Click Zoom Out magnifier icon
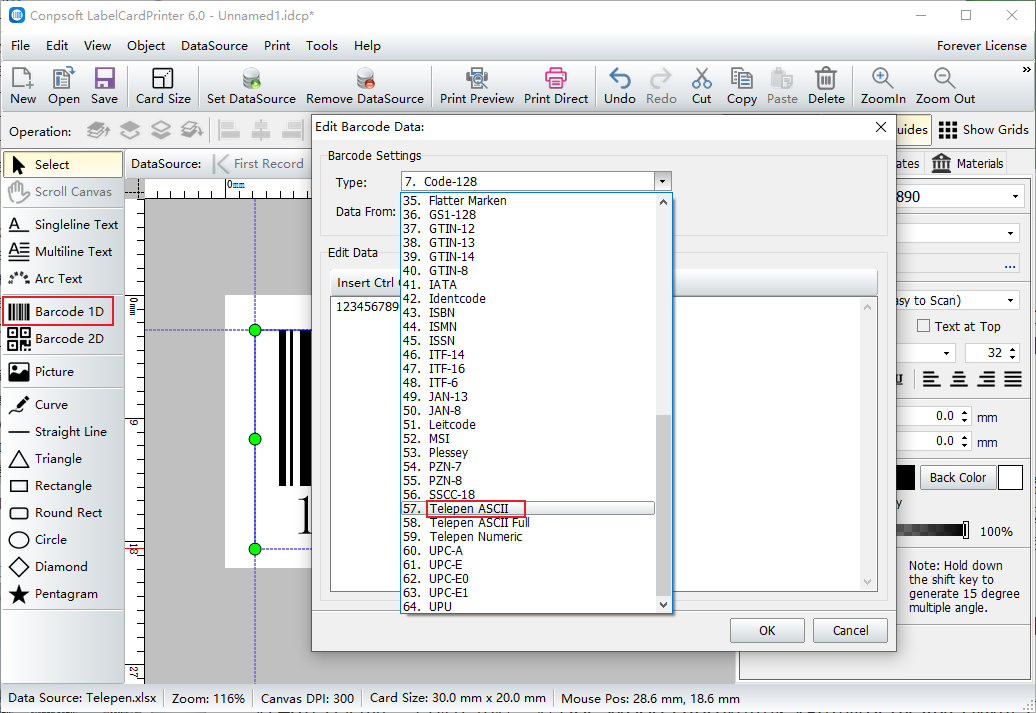Screen dimensions: 1036x713 click(945, 86)
